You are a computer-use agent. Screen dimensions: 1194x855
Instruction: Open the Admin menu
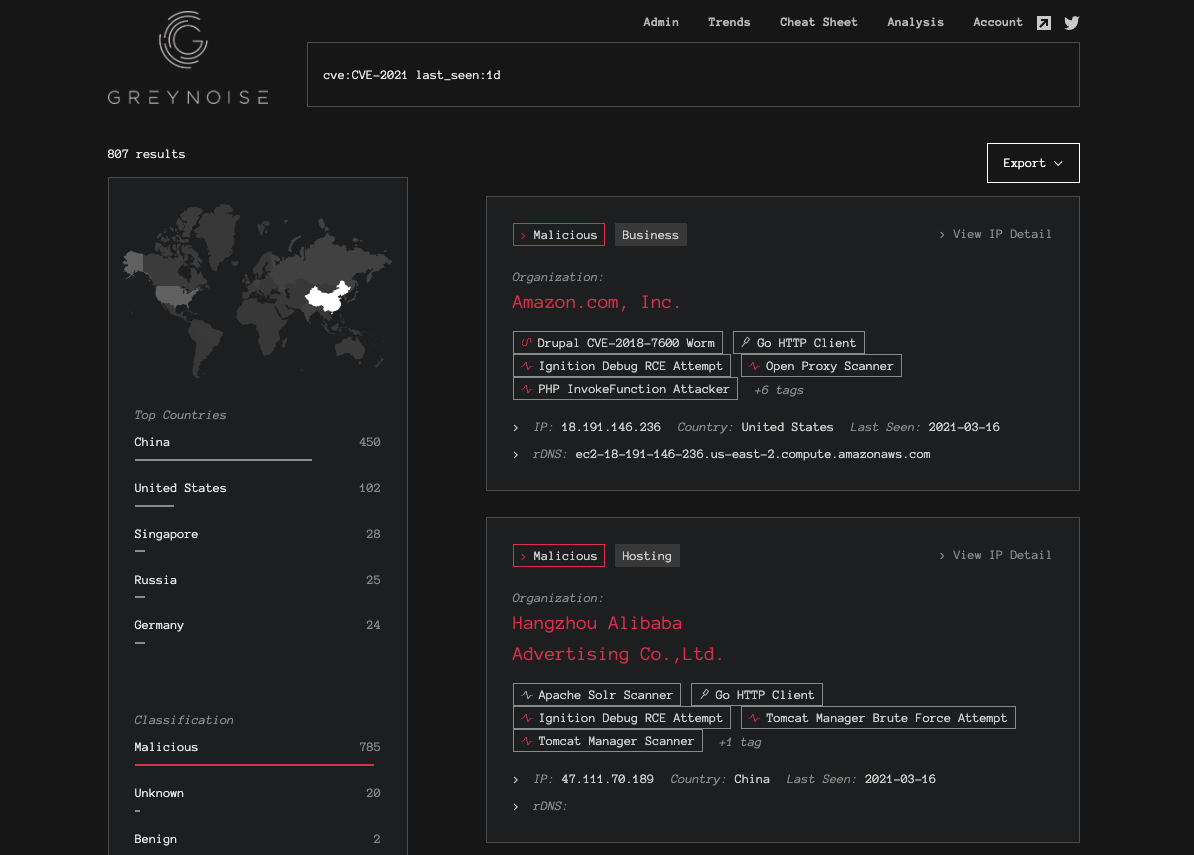click(661, 22)
